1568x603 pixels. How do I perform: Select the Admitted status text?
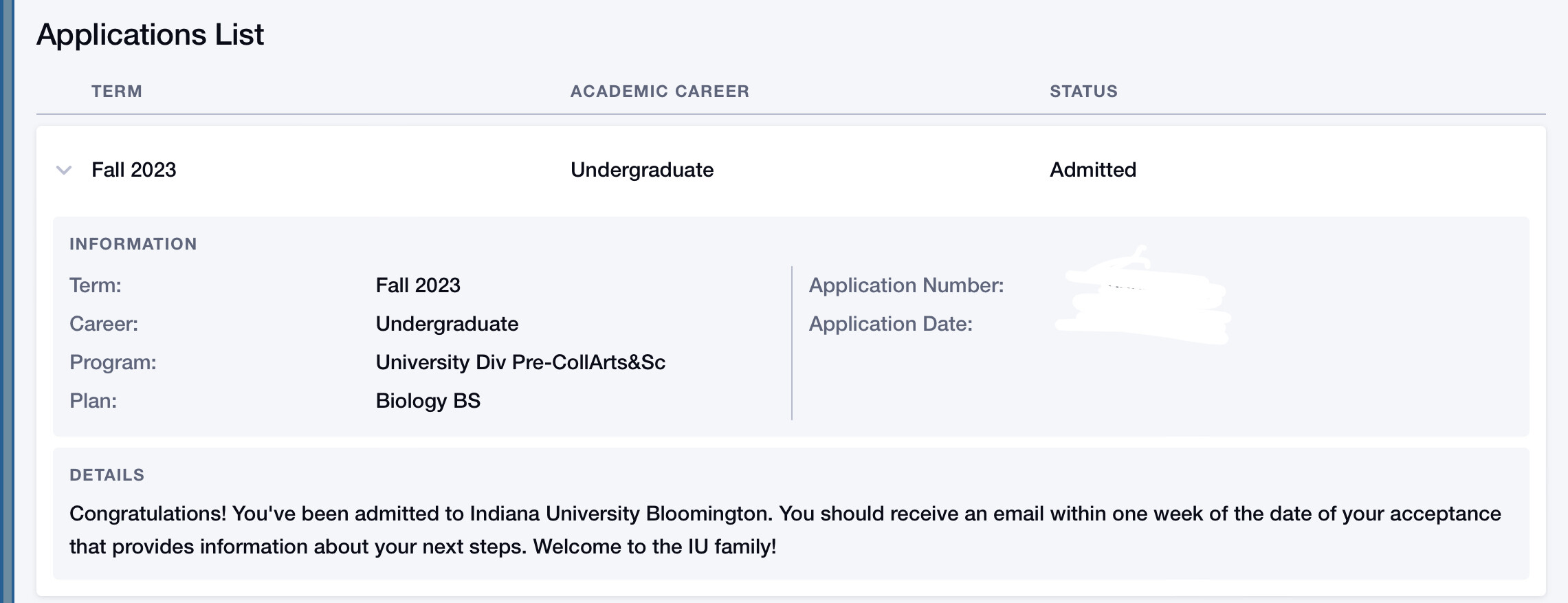coord(1092,170)
